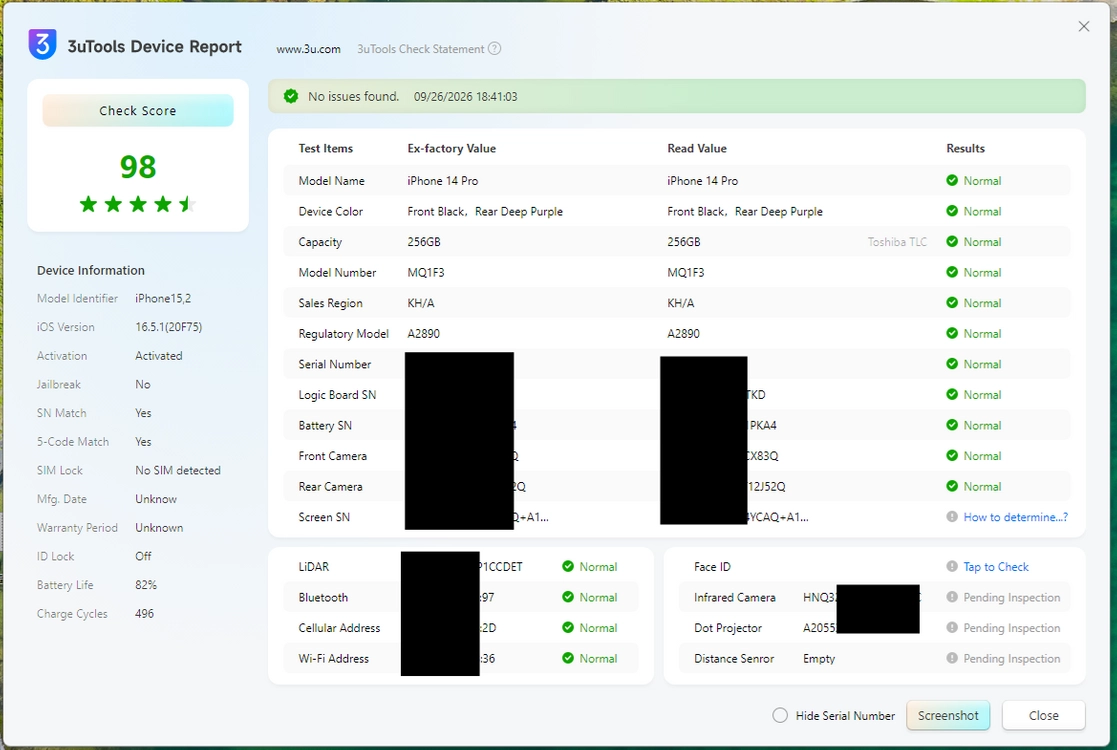Click the Distance Sensor pending icon
Image resolution: width=1117 pixels, height=750 pixels.
(x=952, y=658)
